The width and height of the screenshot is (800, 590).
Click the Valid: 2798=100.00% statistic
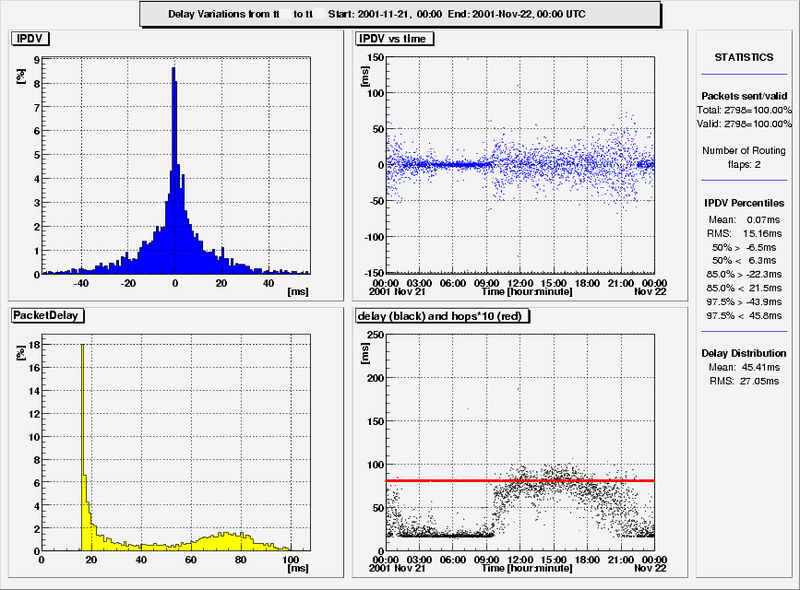[743, 123]
